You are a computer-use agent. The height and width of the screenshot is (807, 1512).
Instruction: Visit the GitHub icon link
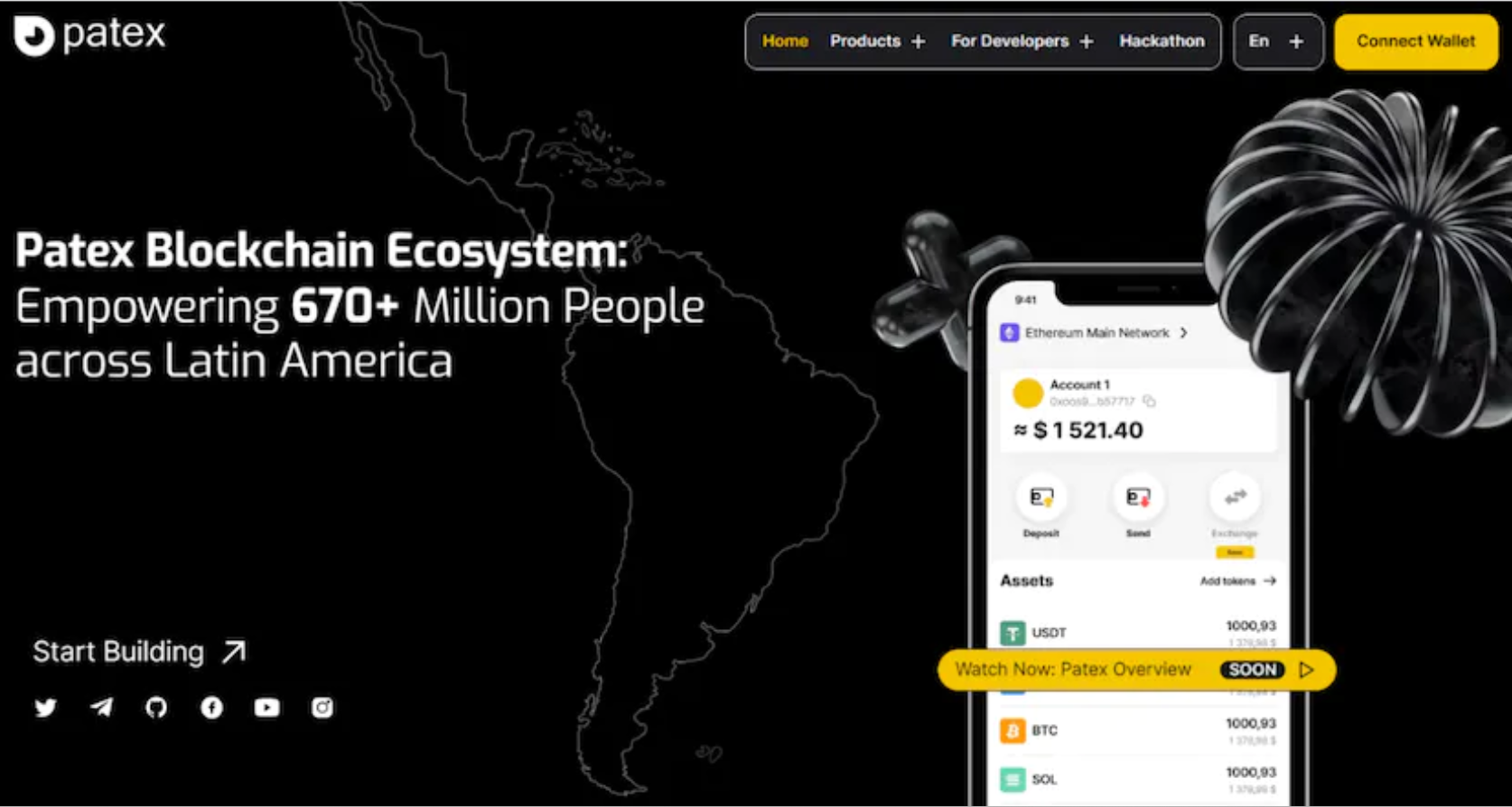156,708
